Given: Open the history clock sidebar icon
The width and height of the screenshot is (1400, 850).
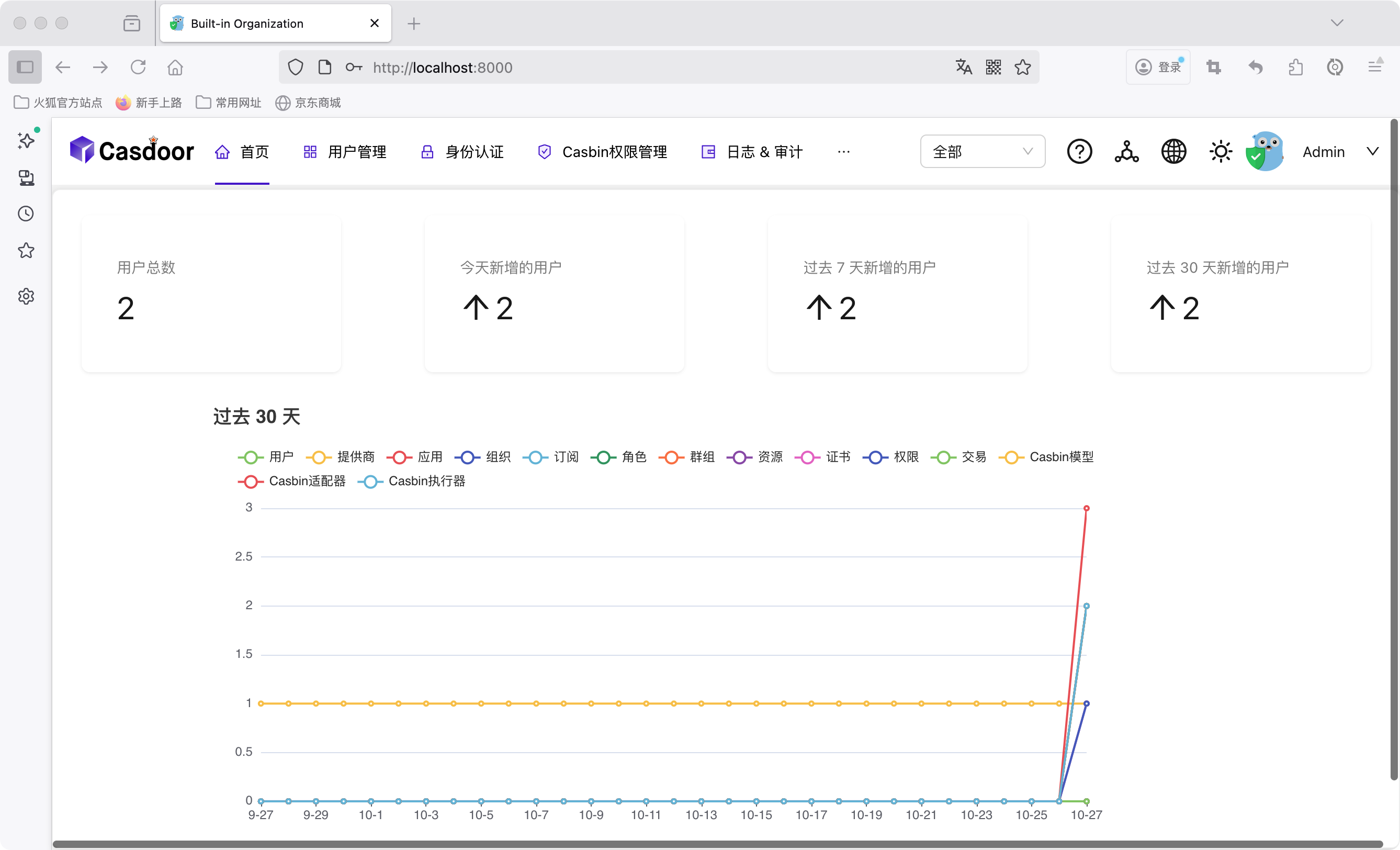Looking at the screenshot, I should pos(26,214).
